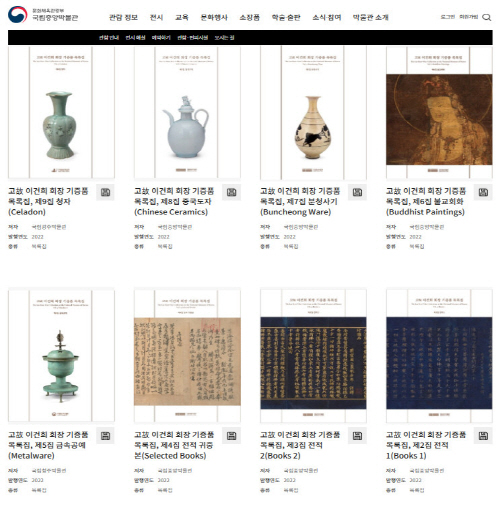Image resolution: width=500 pixels, height=507 pixels.
Task: Open e-book icon for Buddhist Paintings catalog
Action: (483, 192)
